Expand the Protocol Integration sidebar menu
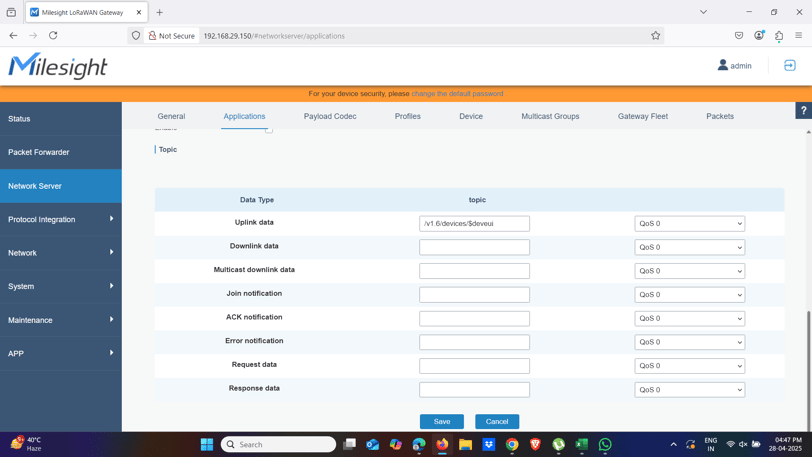 (61, 219)
